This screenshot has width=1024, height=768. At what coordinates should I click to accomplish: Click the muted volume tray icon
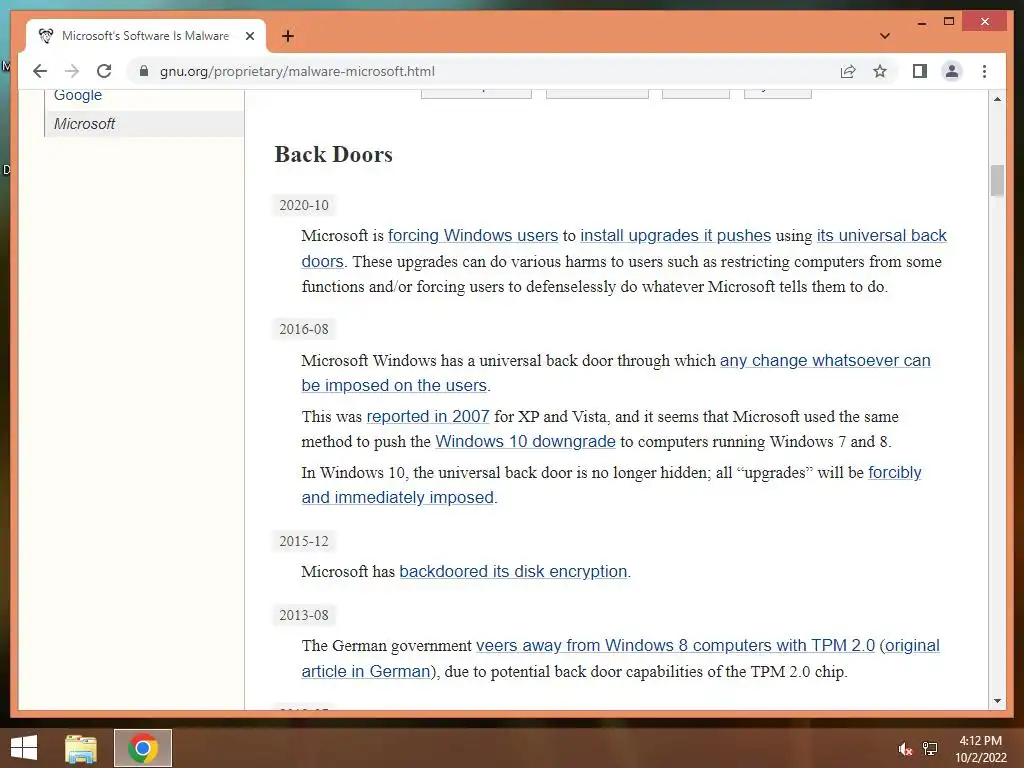coord(905,749)
